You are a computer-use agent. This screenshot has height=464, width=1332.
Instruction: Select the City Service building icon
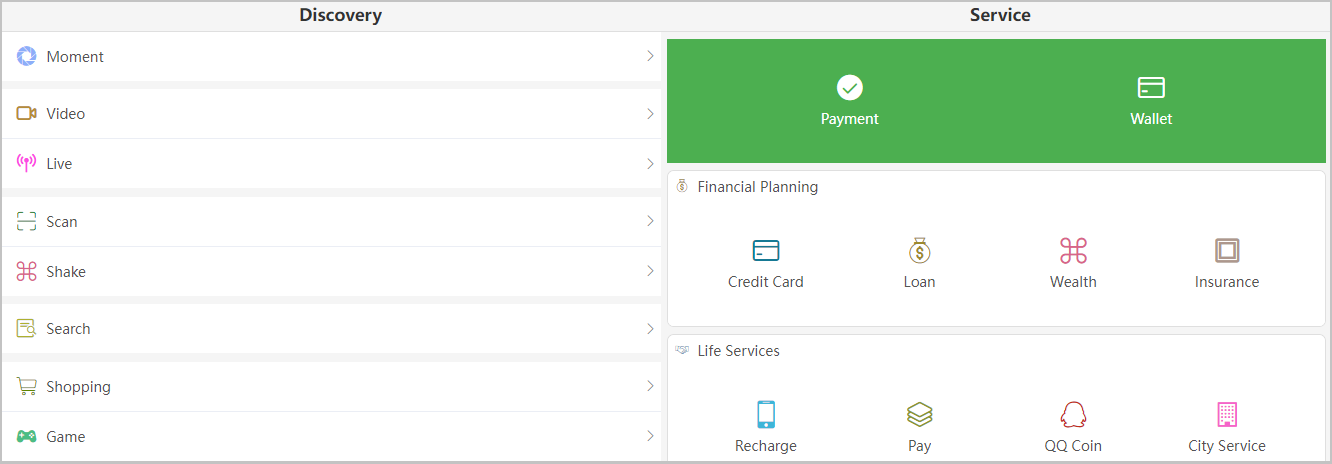[1227, 414]
